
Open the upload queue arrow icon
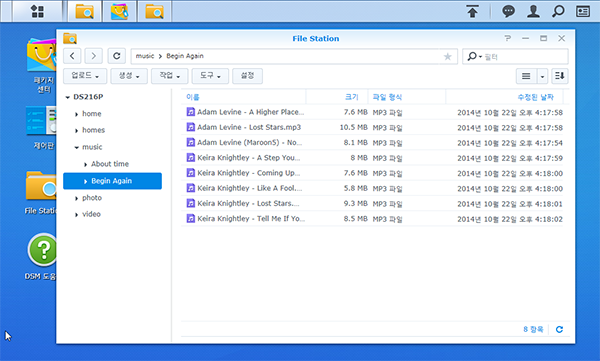[x=473, y=11]
